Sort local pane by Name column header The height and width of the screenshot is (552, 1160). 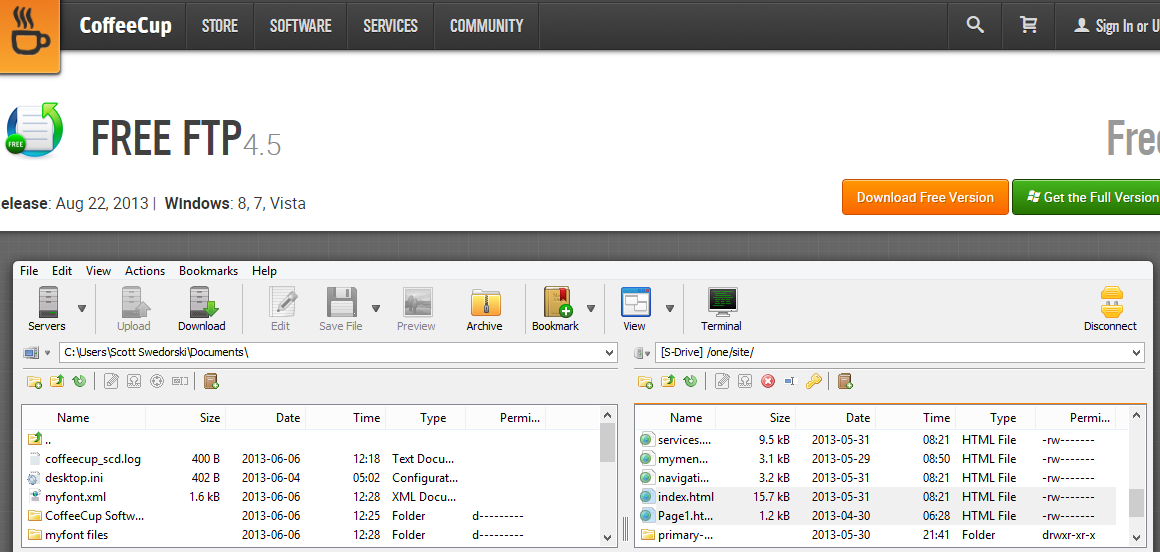click(73, 417)
